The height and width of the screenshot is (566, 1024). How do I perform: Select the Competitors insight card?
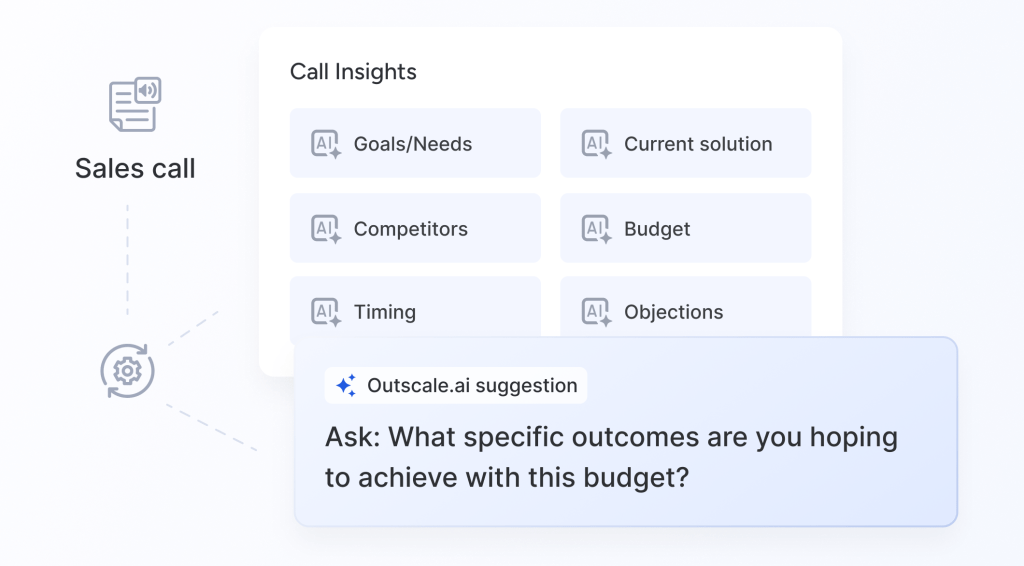(415, 229)
